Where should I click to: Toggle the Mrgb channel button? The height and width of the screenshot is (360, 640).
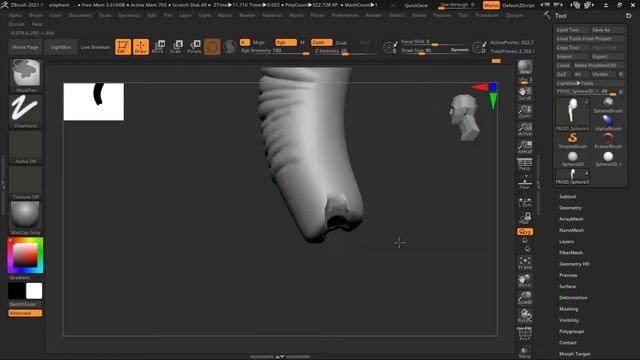[x=258, y=42]
